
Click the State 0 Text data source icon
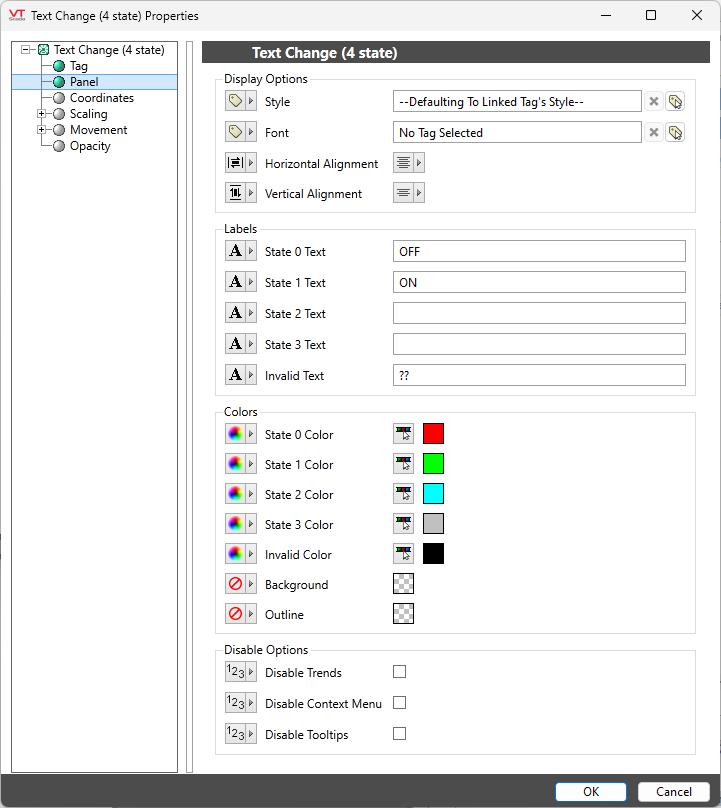click(236, 252)
